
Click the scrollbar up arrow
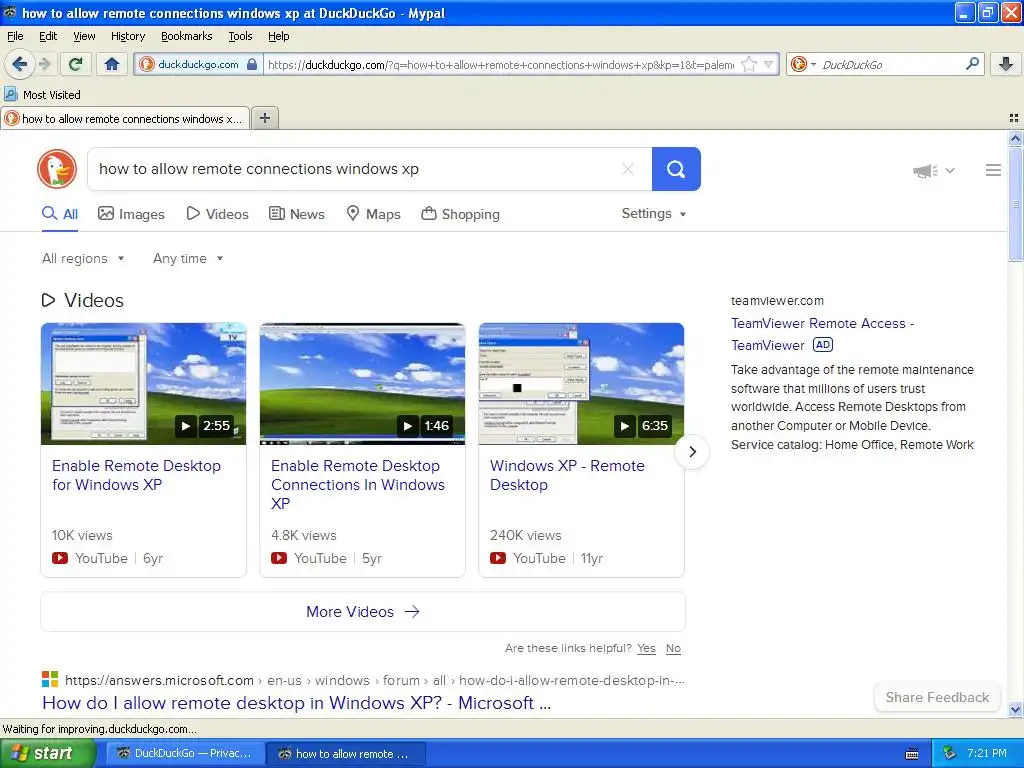1015,138
